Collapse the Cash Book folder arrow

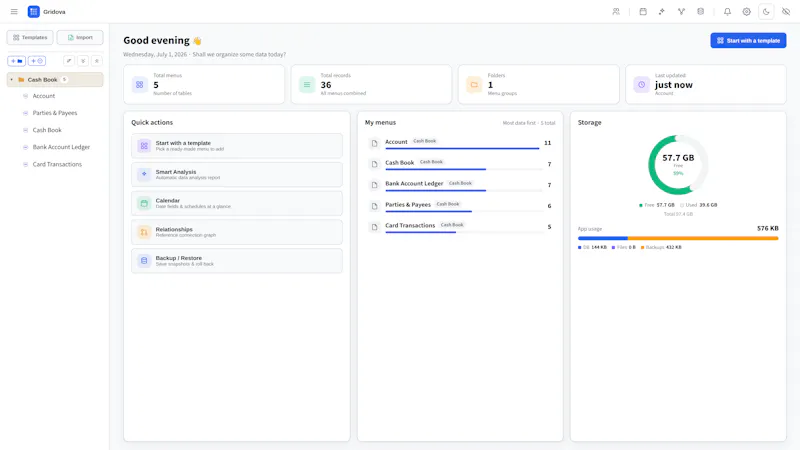pyautogui.click(x=12, y=80)
